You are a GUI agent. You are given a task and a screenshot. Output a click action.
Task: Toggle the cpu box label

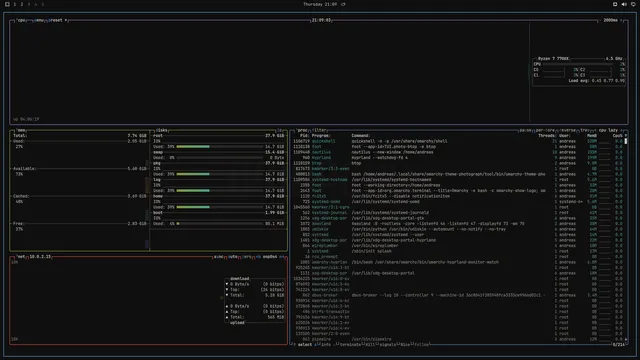pos(21,20)
